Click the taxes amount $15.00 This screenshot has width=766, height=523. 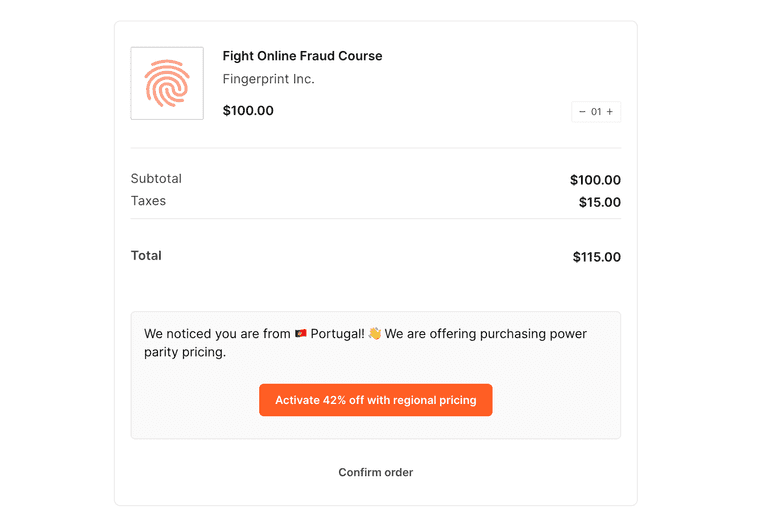(x=599, y=203)
